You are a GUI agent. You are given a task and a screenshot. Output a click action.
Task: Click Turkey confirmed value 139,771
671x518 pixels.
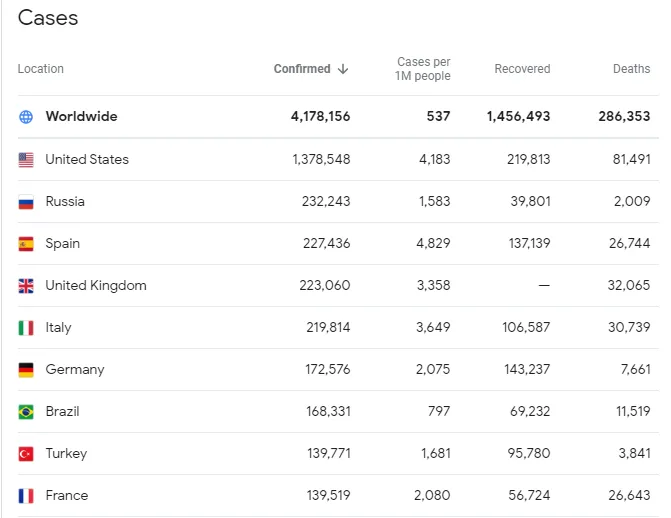point(329,453)
